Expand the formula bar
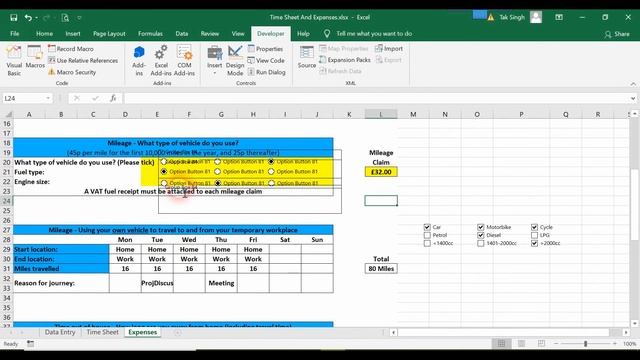The width and height of the screenshot is (640, 360). 633,98
